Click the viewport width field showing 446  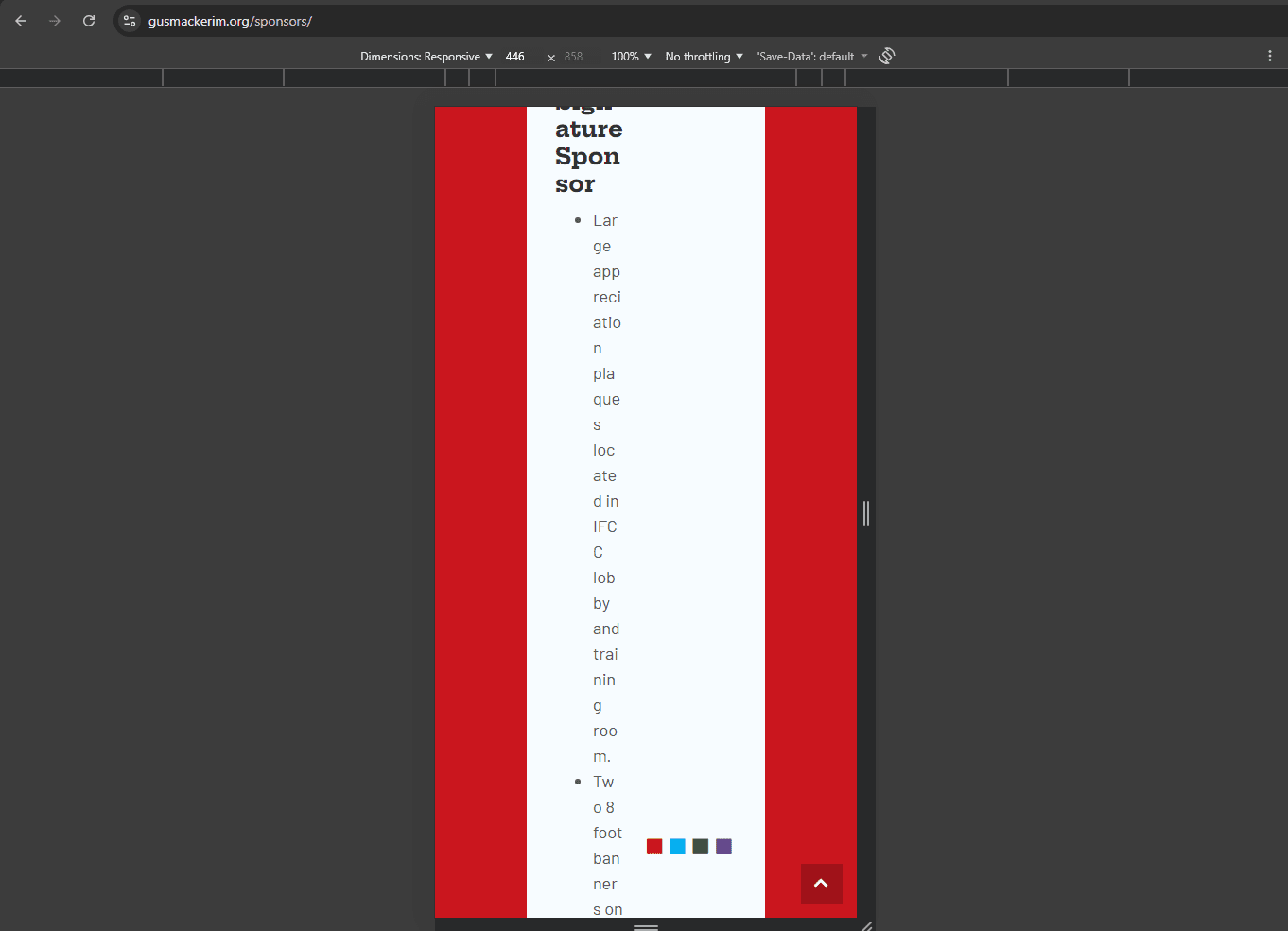click(515, 57)
